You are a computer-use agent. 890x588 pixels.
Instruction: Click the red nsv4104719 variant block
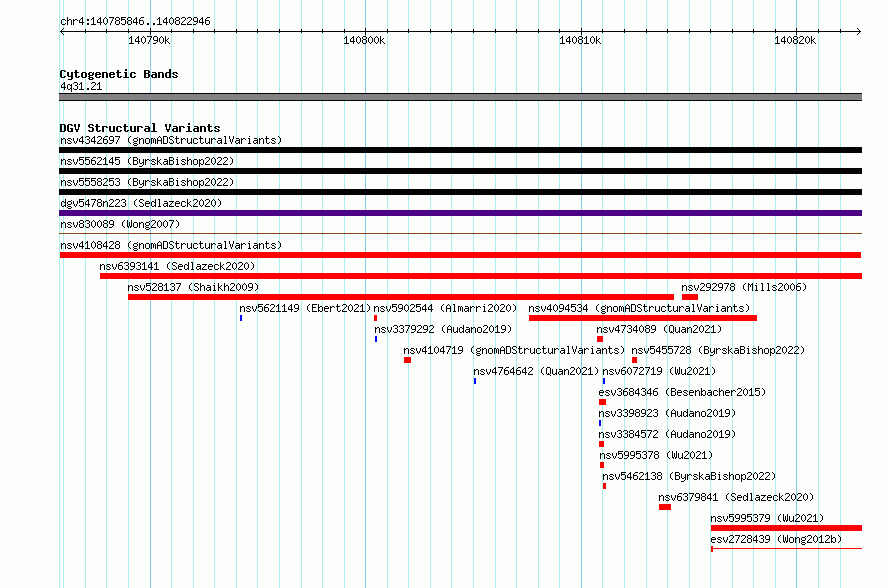tap(407, 360)
